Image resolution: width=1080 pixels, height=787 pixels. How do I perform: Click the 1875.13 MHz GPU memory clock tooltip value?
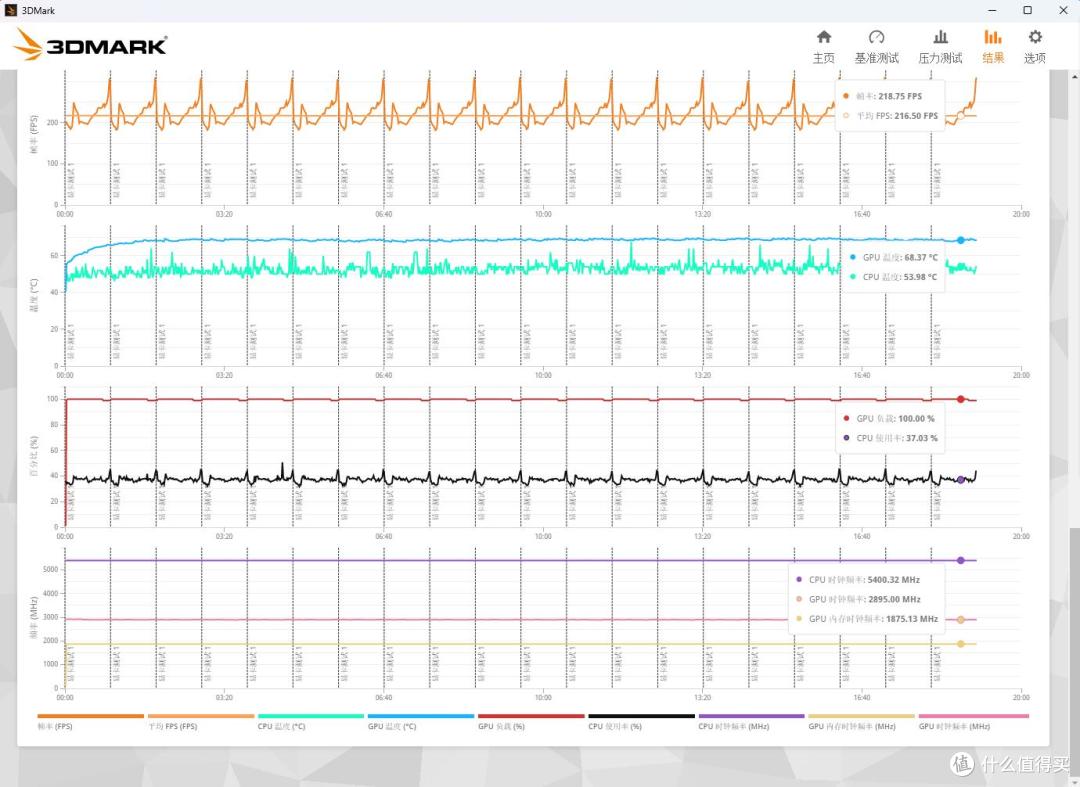point(912,618)
